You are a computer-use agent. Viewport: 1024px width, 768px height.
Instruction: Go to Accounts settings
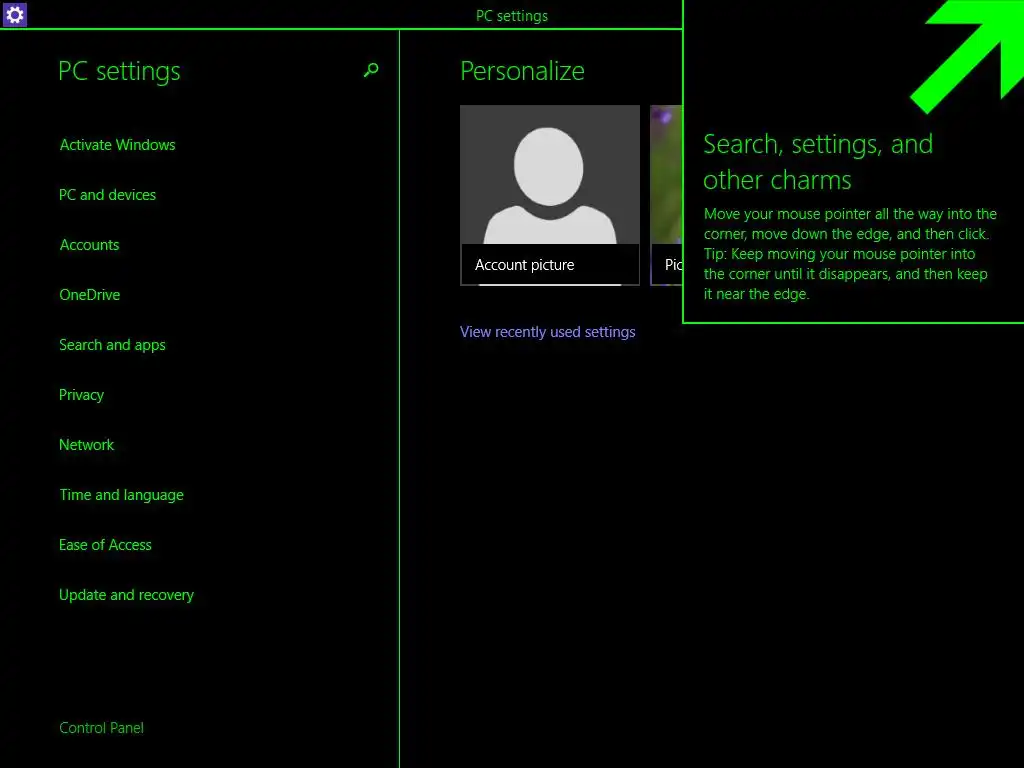(x=89, y=245)
